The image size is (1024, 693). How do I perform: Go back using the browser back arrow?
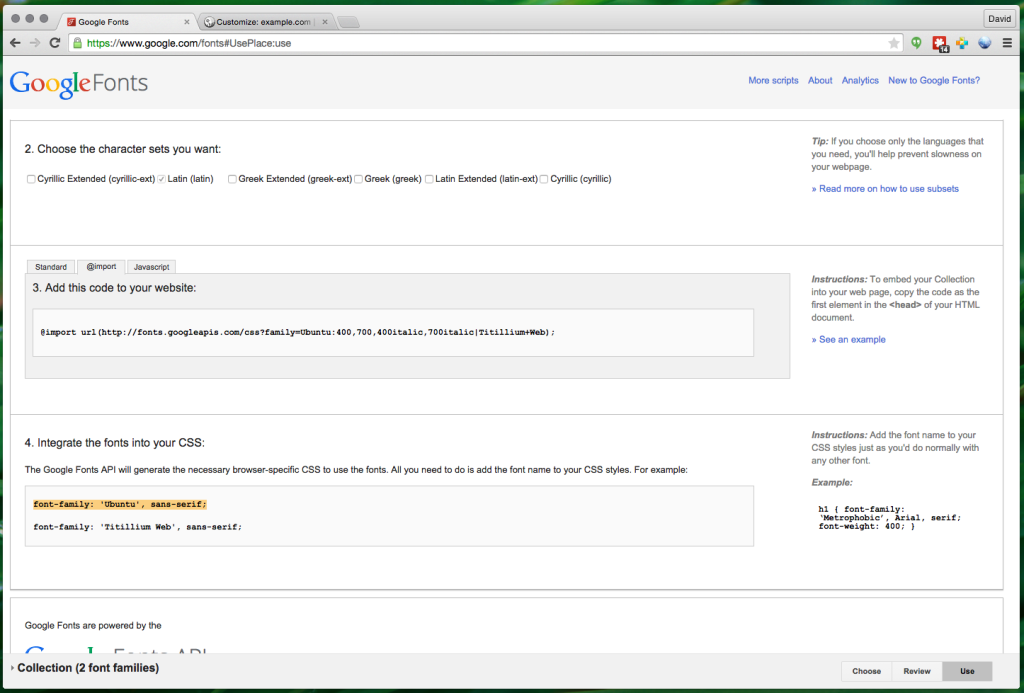(15, 43)
